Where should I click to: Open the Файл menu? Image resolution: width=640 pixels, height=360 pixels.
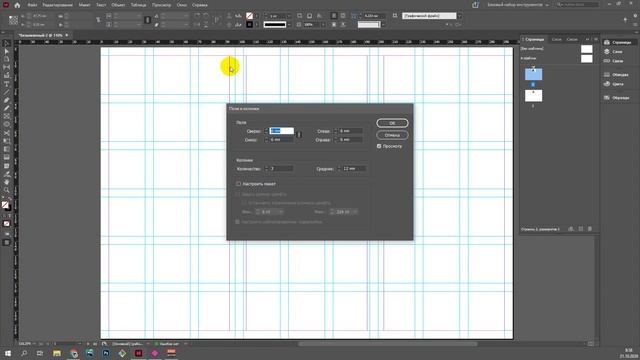[x=32, y=5]
